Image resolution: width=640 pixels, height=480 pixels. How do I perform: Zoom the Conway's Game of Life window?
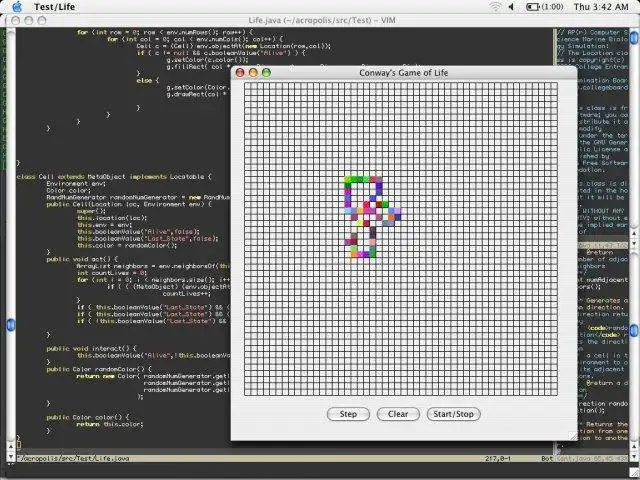(x=266, y=73)
